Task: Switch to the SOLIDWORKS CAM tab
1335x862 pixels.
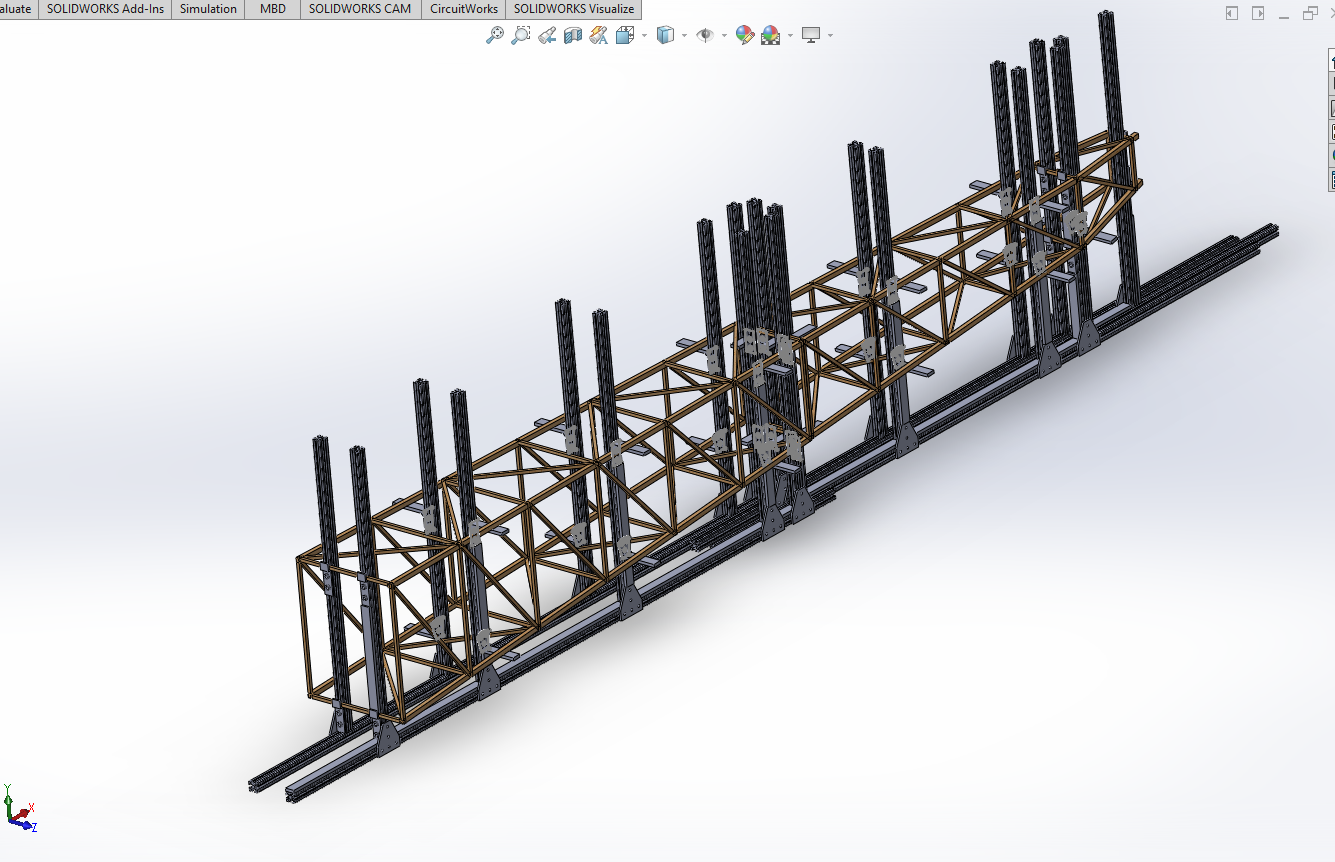Action: point(360,9)
